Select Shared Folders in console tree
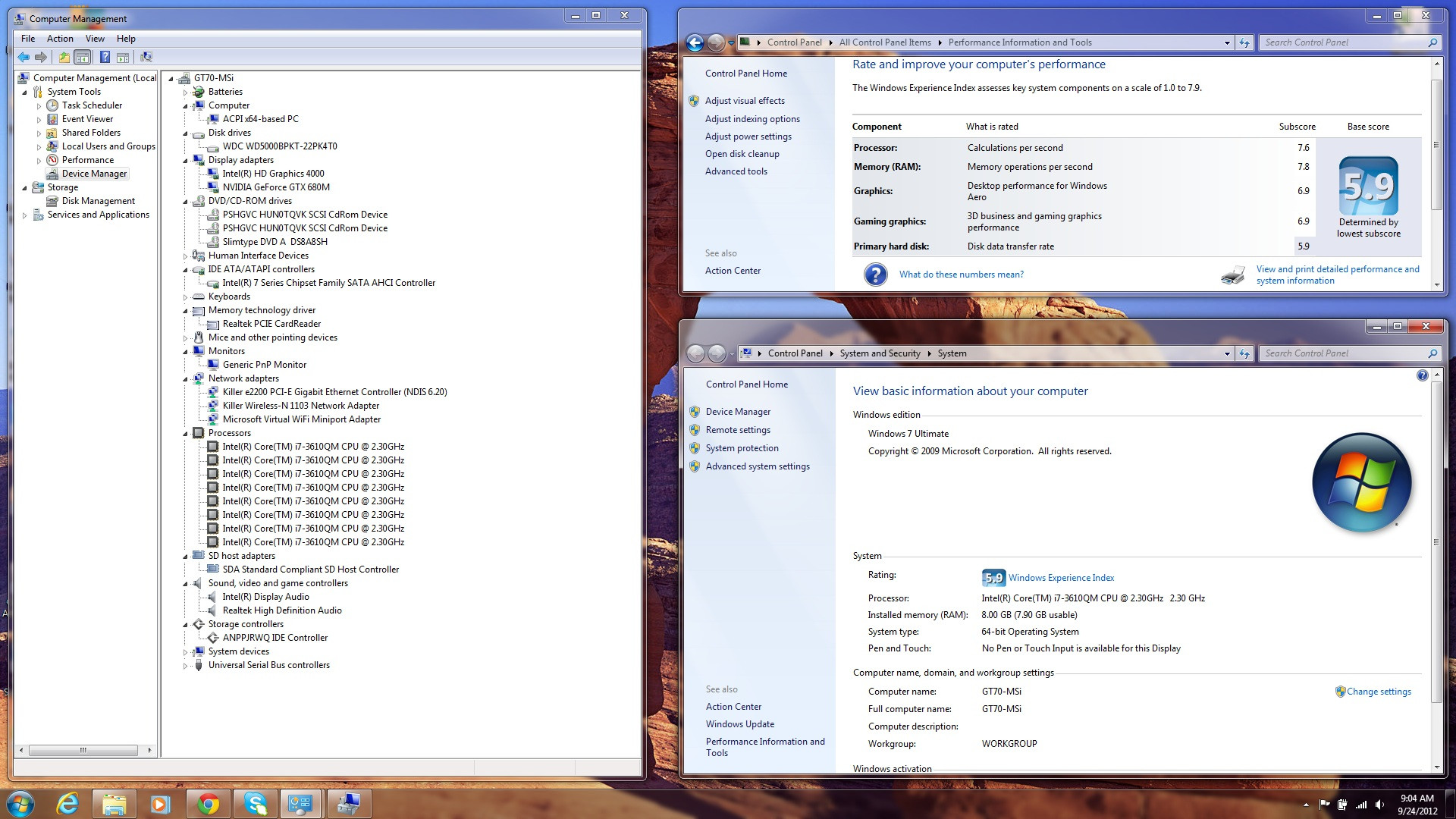This screenshot has height=819, width=1456. click(91, 133)
